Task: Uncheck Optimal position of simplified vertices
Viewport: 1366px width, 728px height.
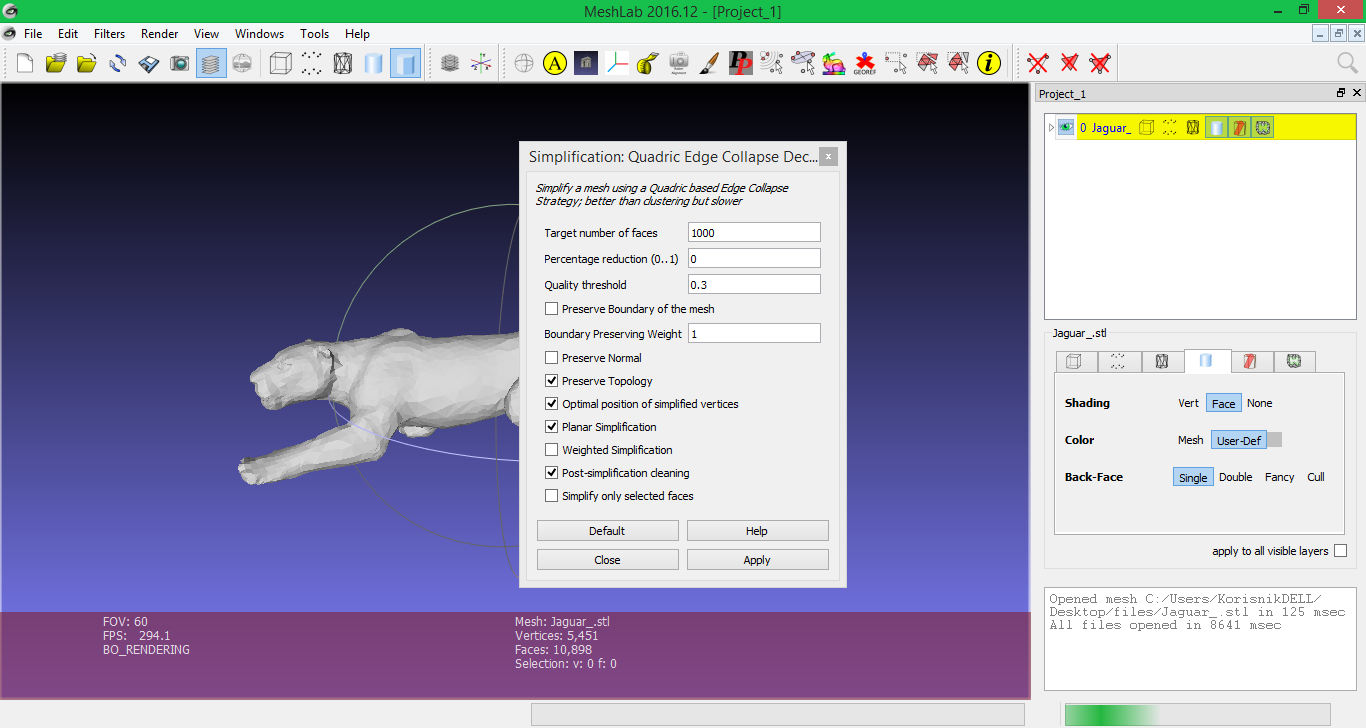Action: 551,404
